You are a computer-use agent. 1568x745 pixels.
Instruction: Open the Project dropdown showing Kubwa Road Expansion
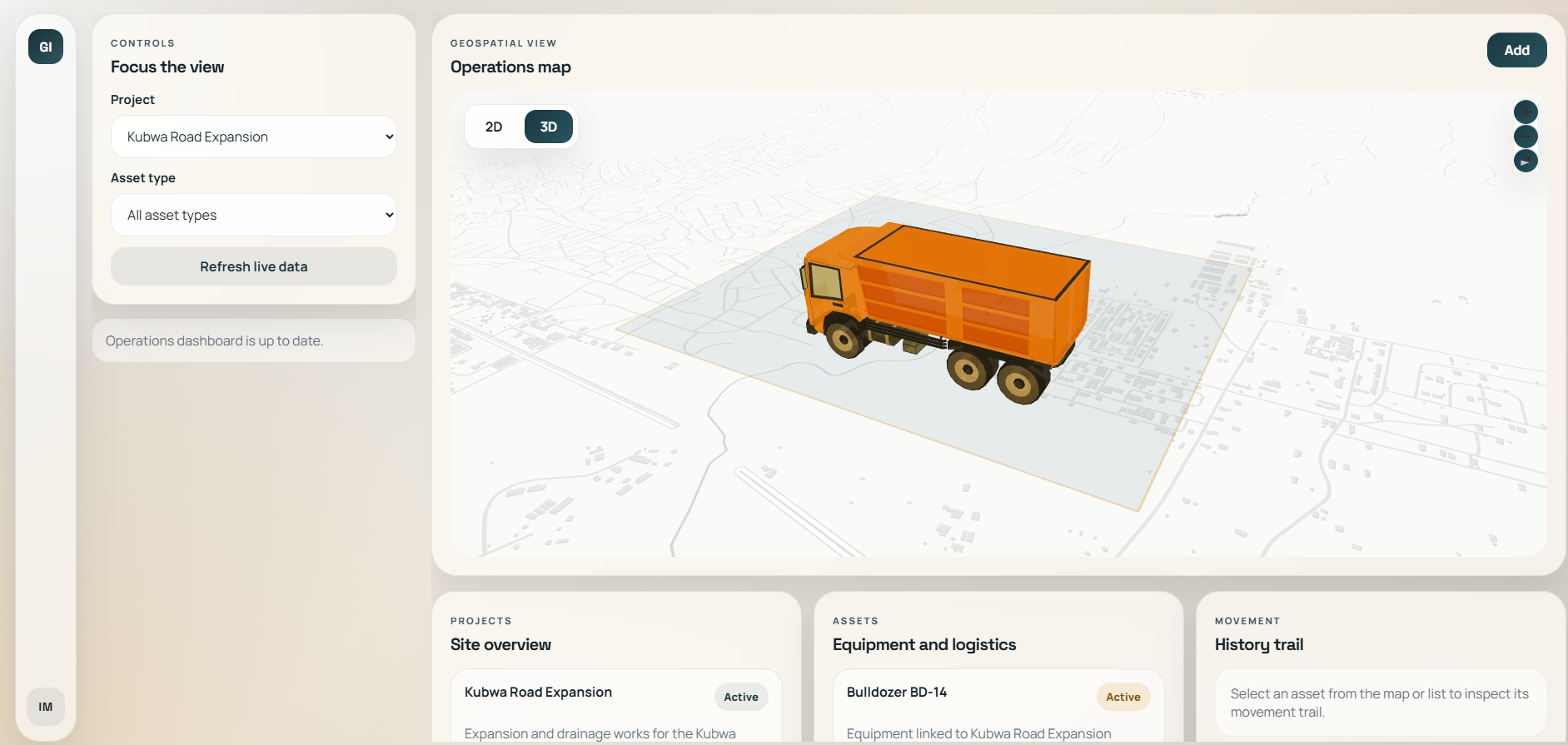coord(254,137)
